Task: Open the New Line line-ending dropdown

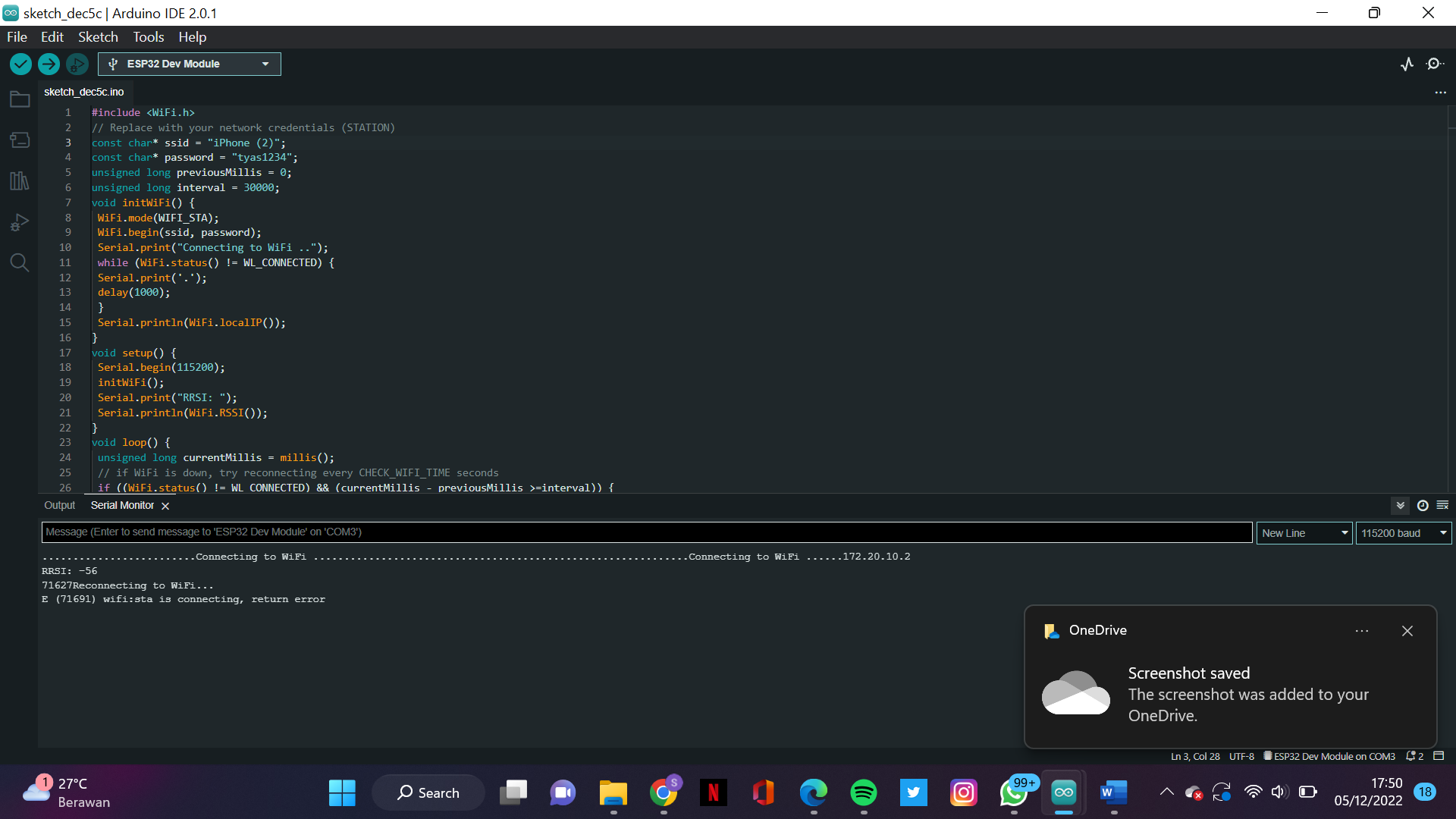Action: pyautogui.click(x=1303, y=532)
